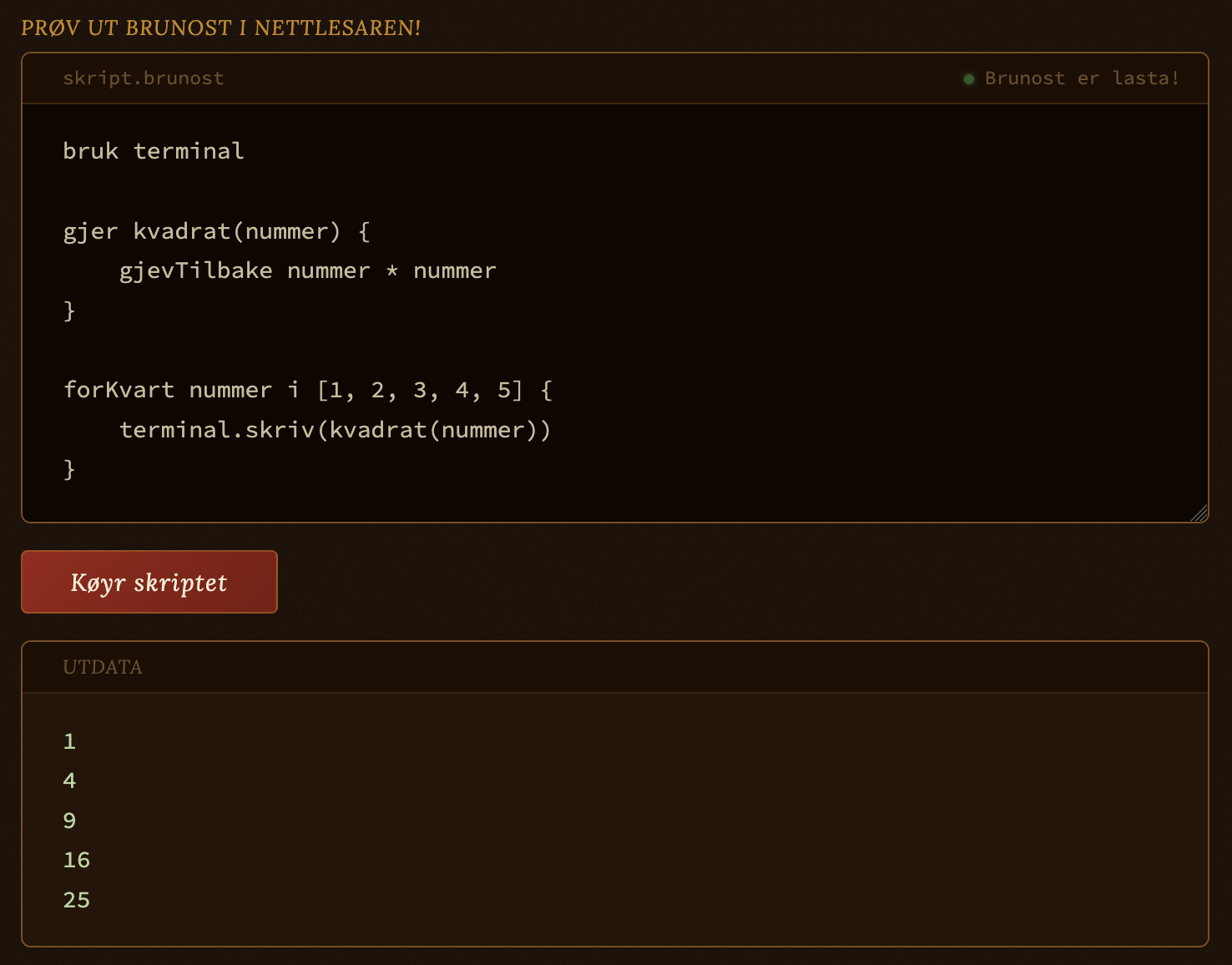1232x965 pixels.
Task: Click the green status dot indicator
Action: click(969, 79)
